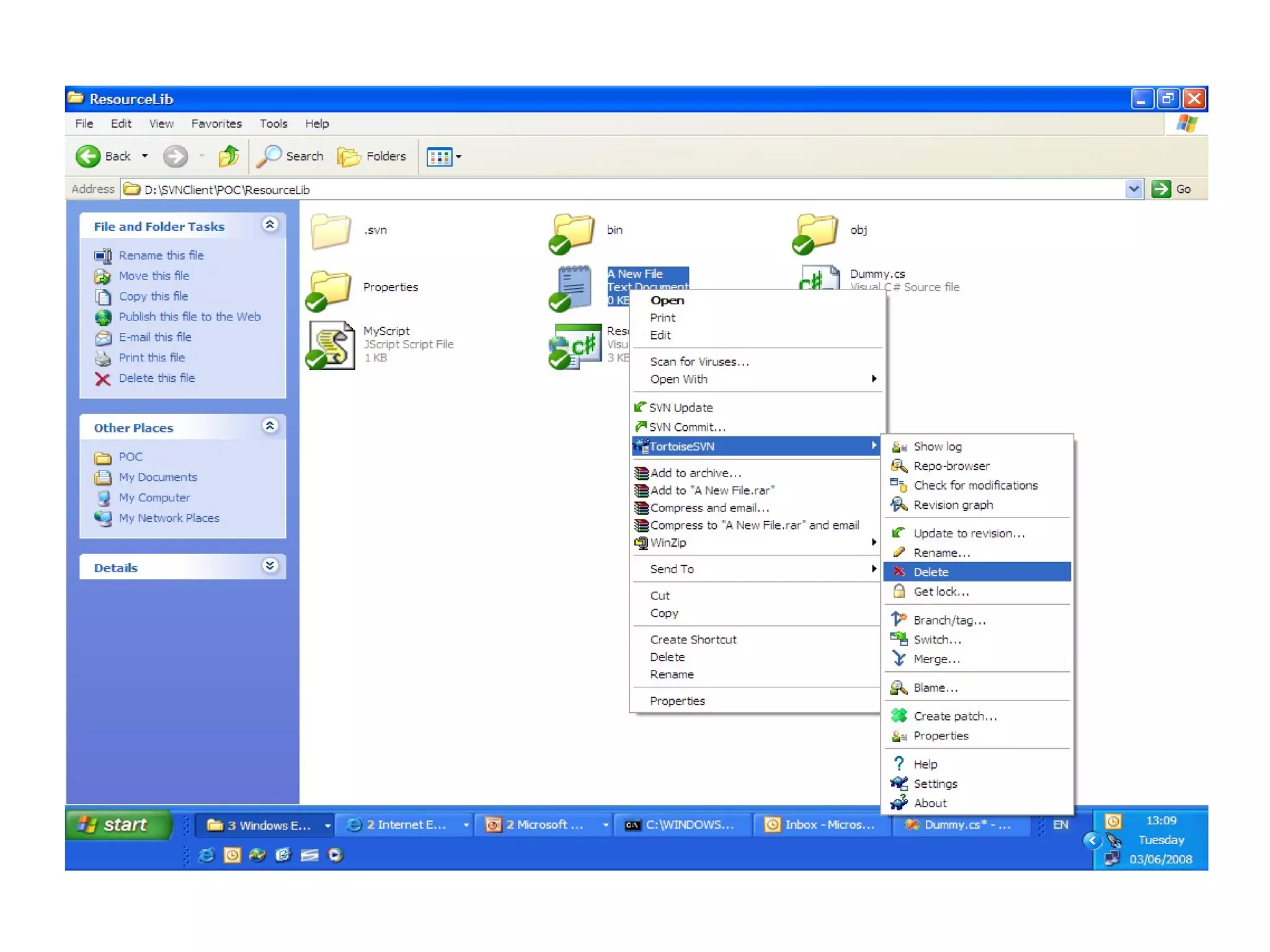Click the Revision graph icon in TortoiseSVN submenu
This screenshot has width=1270, height=952.
point(899,505)
